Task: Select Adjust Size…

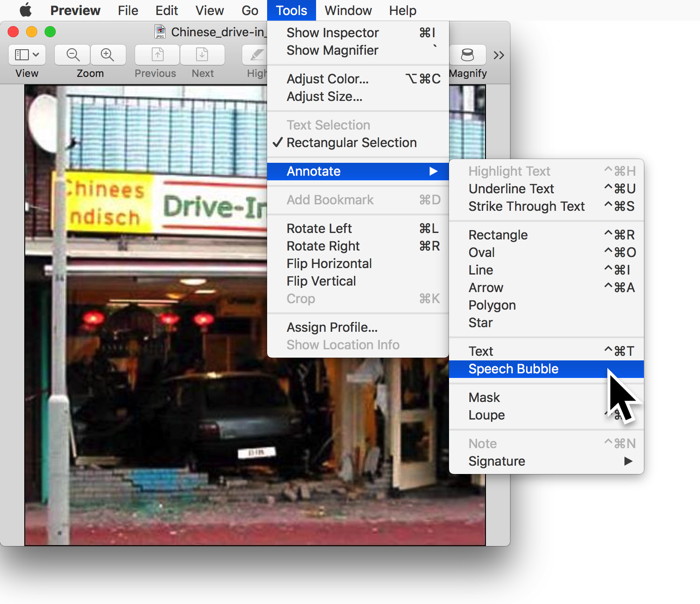Action: pyautogui.click(x=358, y=96)
